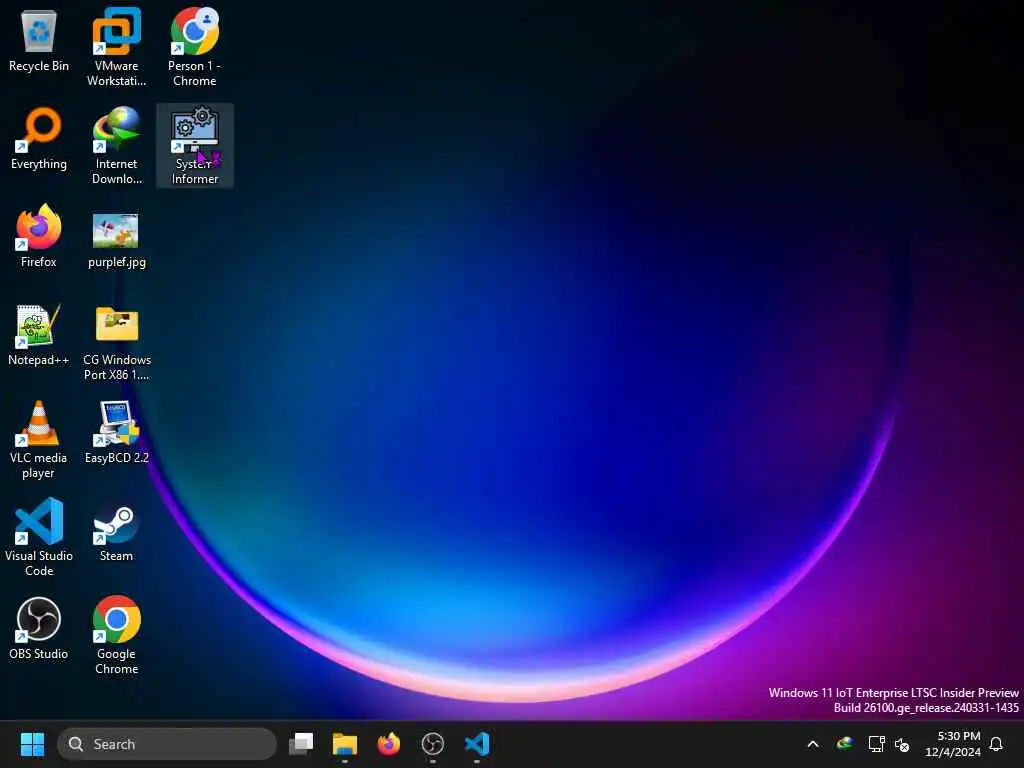Select the Person 1 - Chrome shortcut
Screen dimensions: 1024x768
point(195,47)
